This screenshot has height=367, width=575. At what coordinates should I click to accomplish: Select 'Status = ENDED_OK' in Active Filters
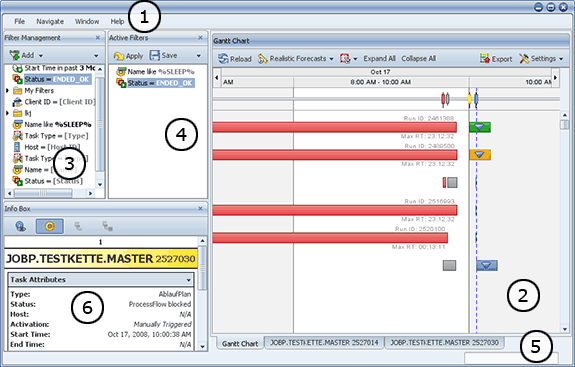155,83
